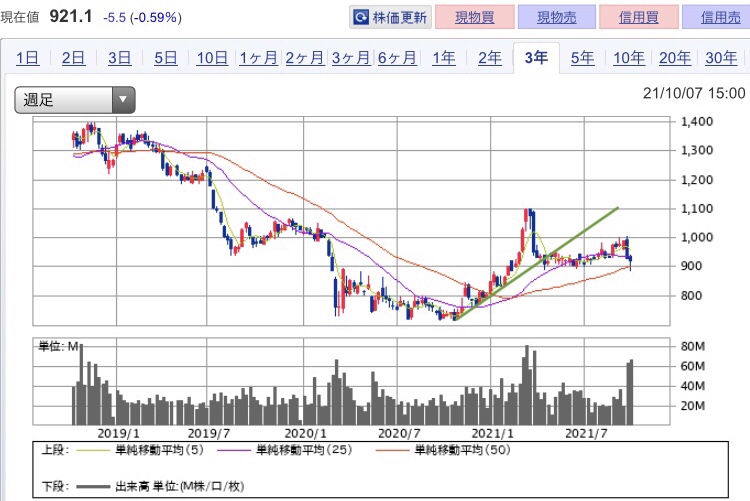
Task: Open the 信用売 link
Action: (x=720, y=17)
